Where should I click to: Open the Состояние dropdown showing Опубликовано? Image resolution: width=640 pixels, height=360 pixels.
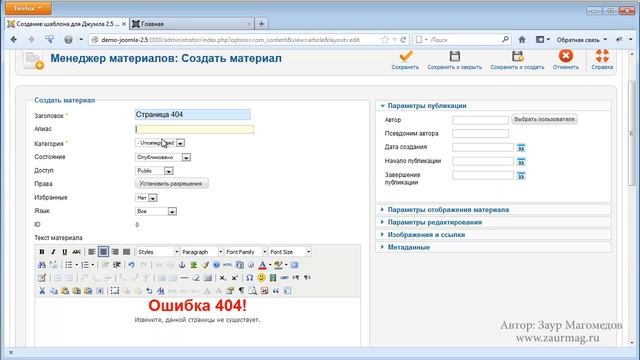pos(162,157)
